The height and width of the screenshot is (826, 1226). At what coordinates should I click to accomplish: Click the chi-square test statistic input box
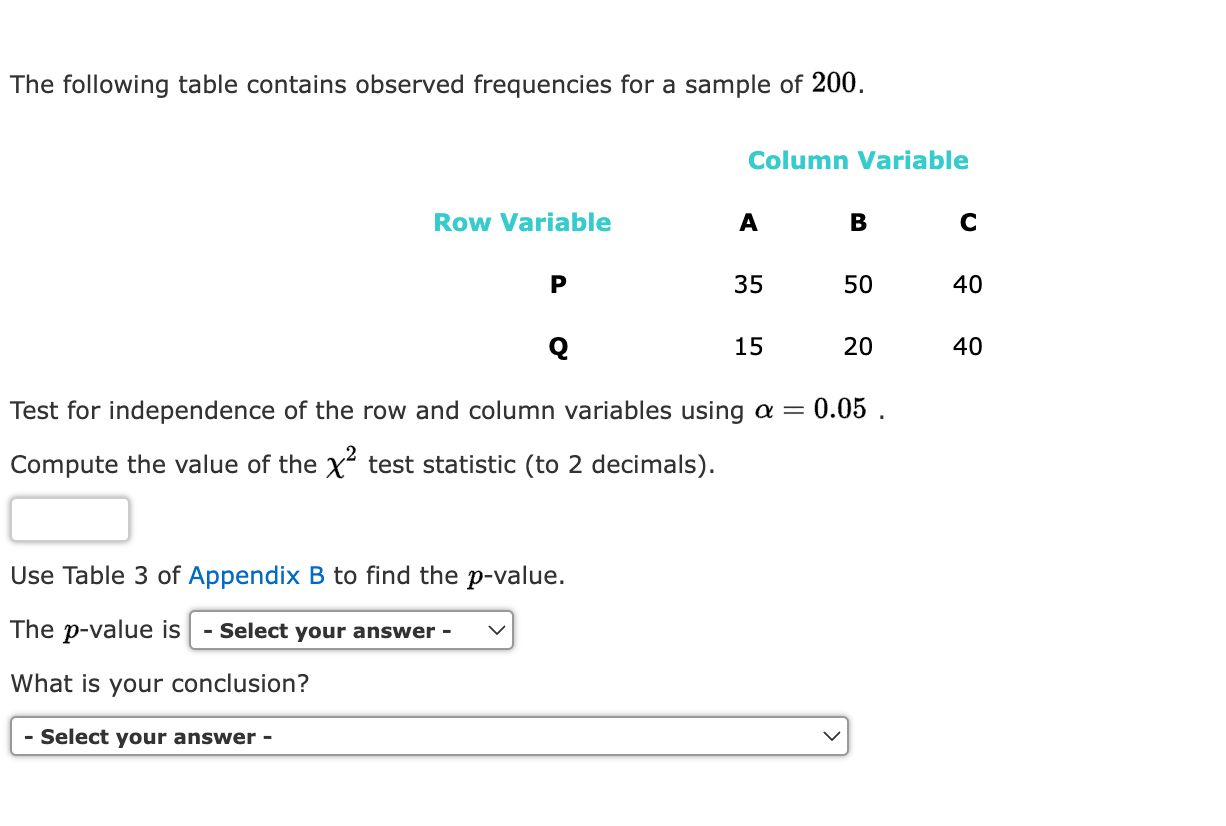pos(69,519)
